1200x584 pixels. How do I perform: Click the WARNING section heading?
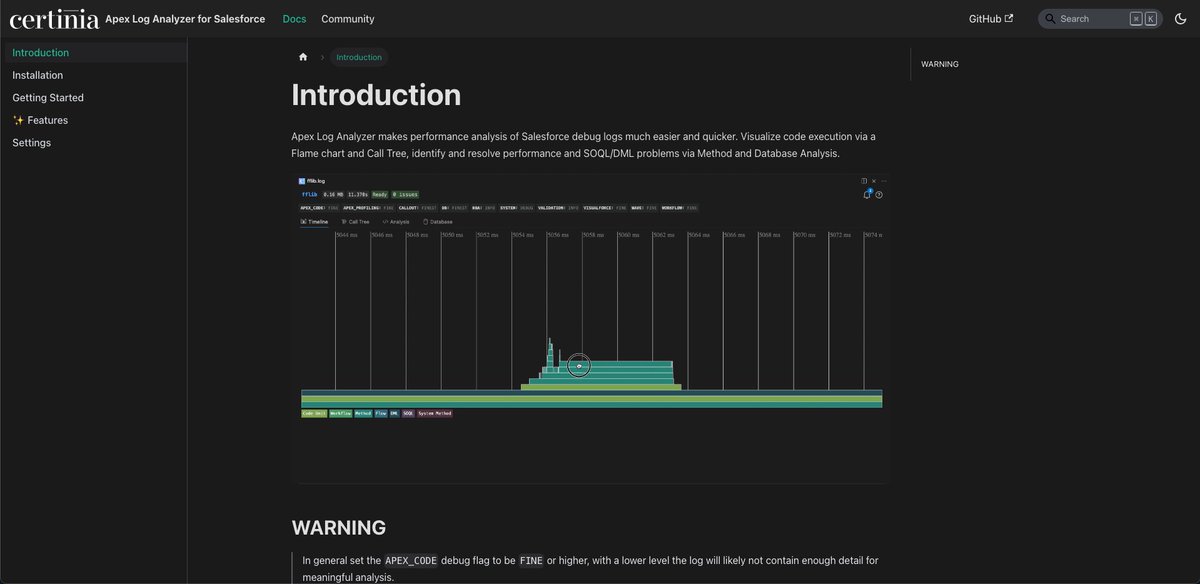(x=338, y=527)
